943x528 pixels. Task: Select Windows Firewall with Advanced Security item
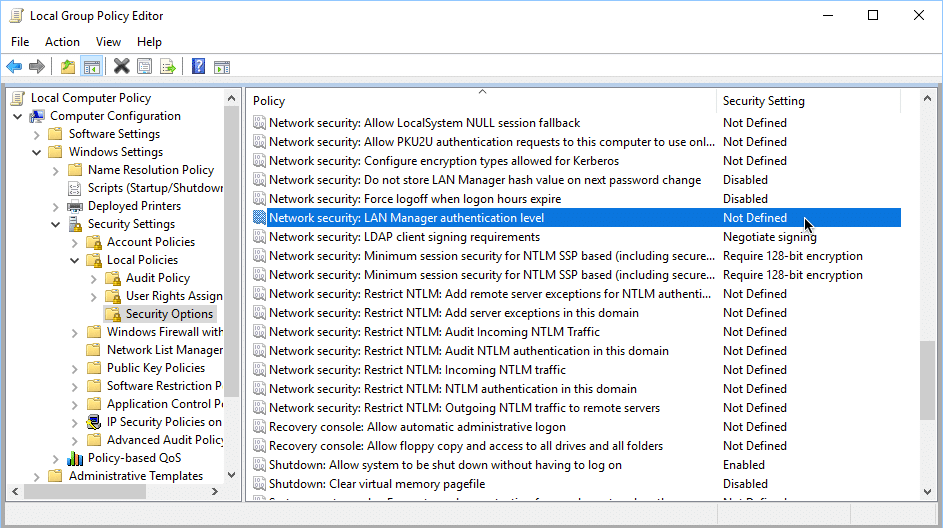point(164,332)
